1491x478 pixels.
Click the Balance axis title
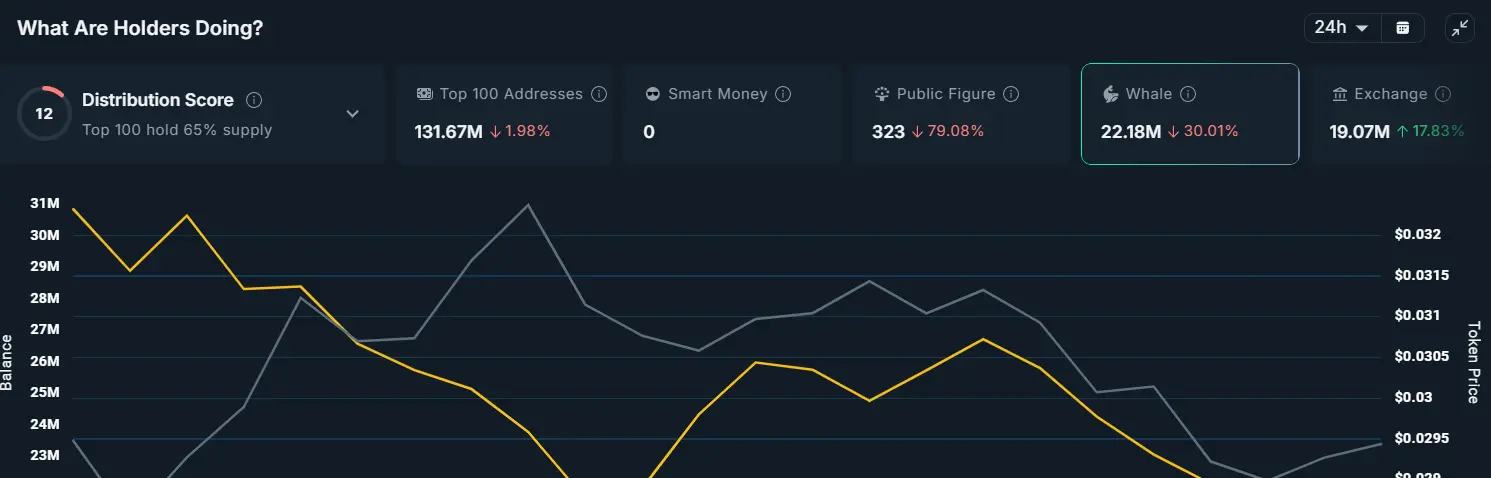8,362
